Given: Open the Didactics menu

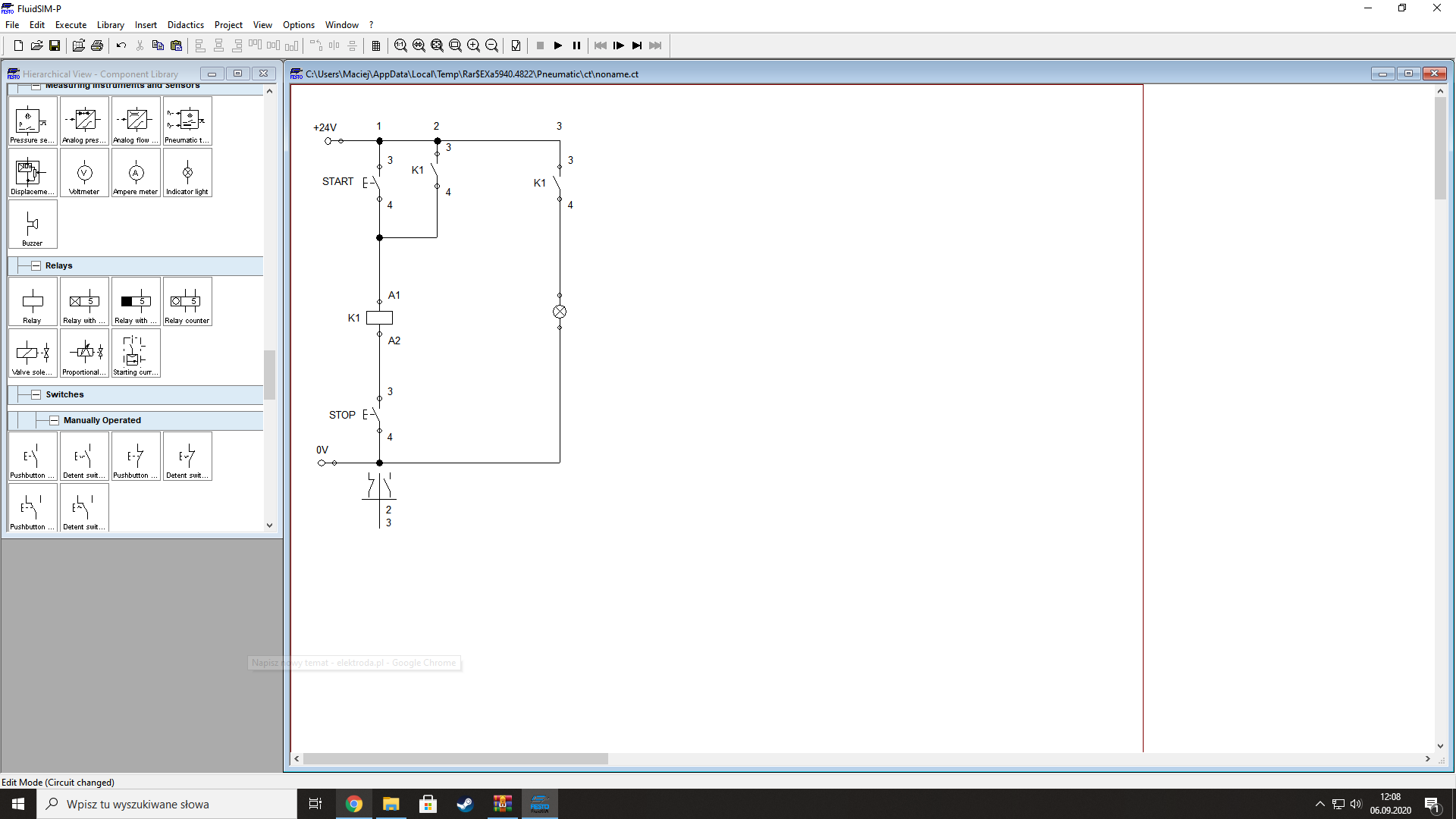Looking at the screenshot, I should [185, 25].
